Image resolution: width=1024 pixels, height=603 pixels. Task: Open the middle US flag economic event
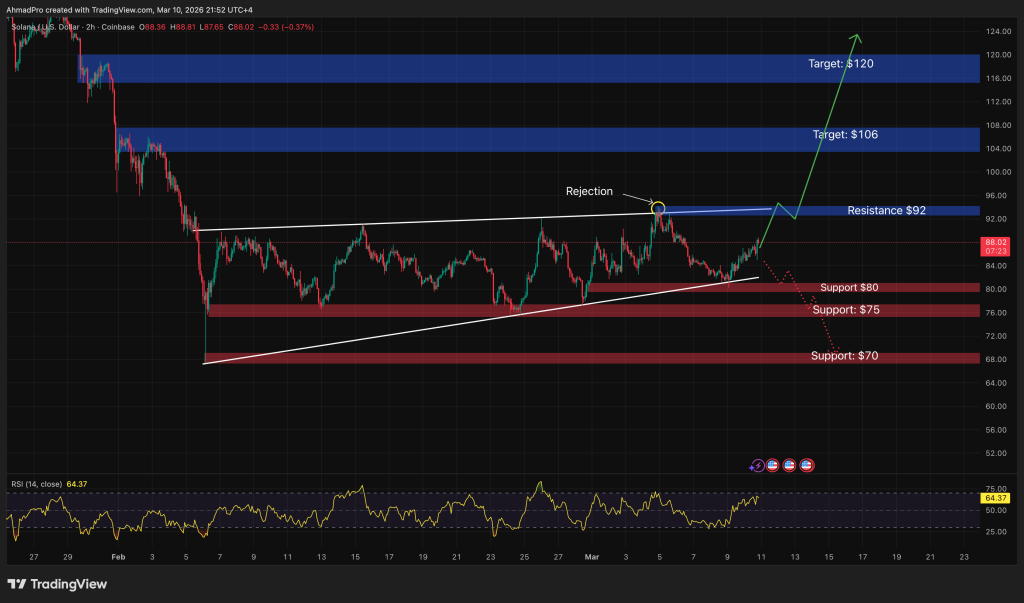tap(789, 465)
